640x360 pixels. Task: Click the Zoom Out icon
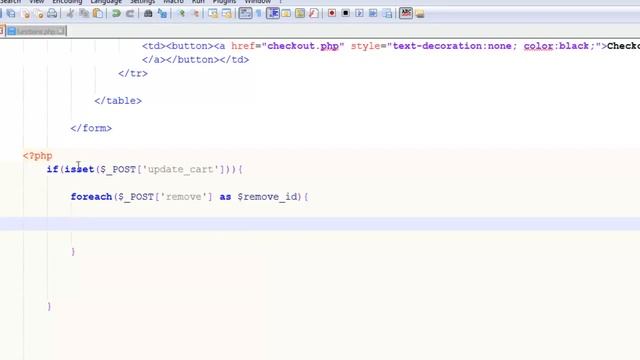(196, 13)
